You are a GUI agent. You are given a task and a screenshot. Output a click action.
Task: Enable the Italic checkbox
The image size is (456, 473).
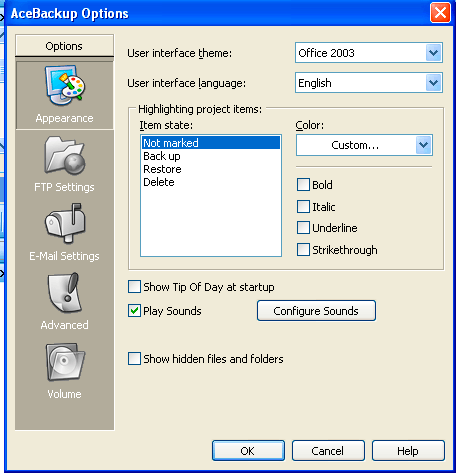tap(303, 207)
